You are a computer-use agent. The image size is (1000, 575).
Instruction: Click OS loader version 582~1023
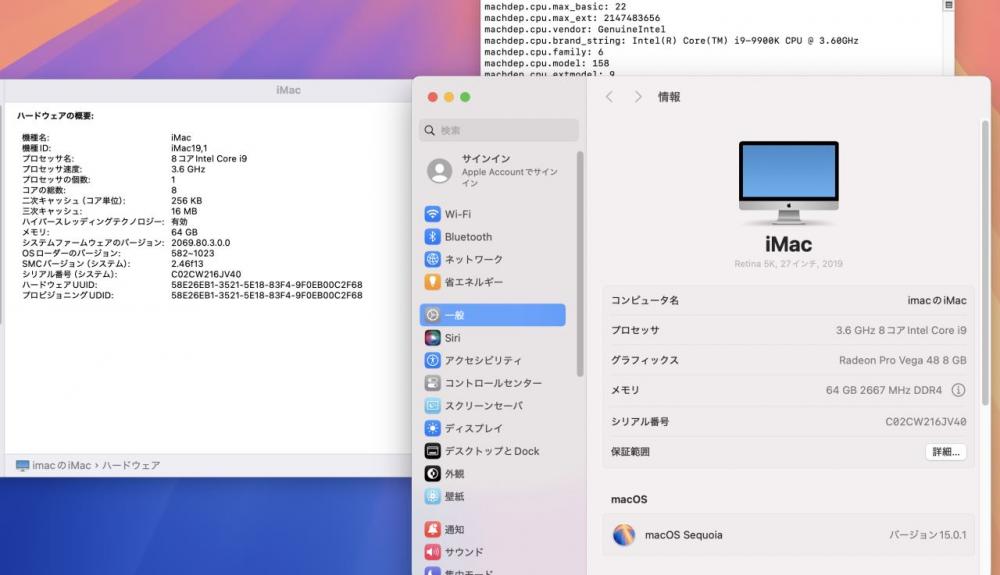click(192, 253)
